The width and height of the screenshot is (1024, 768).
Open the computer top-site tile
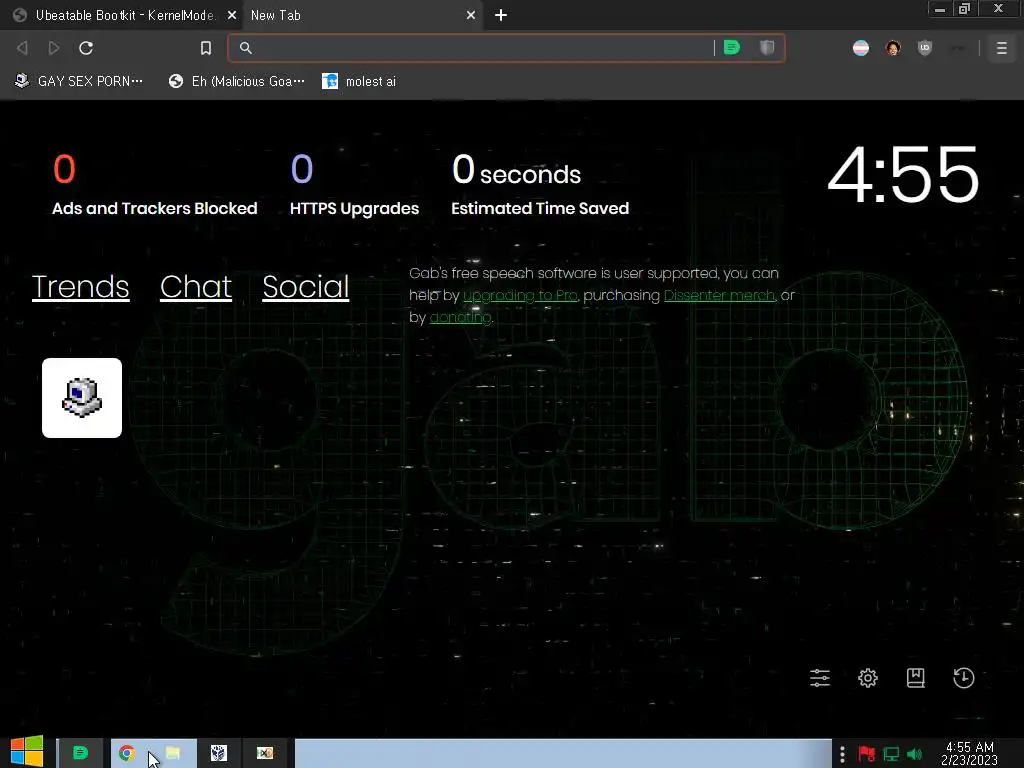82,398
